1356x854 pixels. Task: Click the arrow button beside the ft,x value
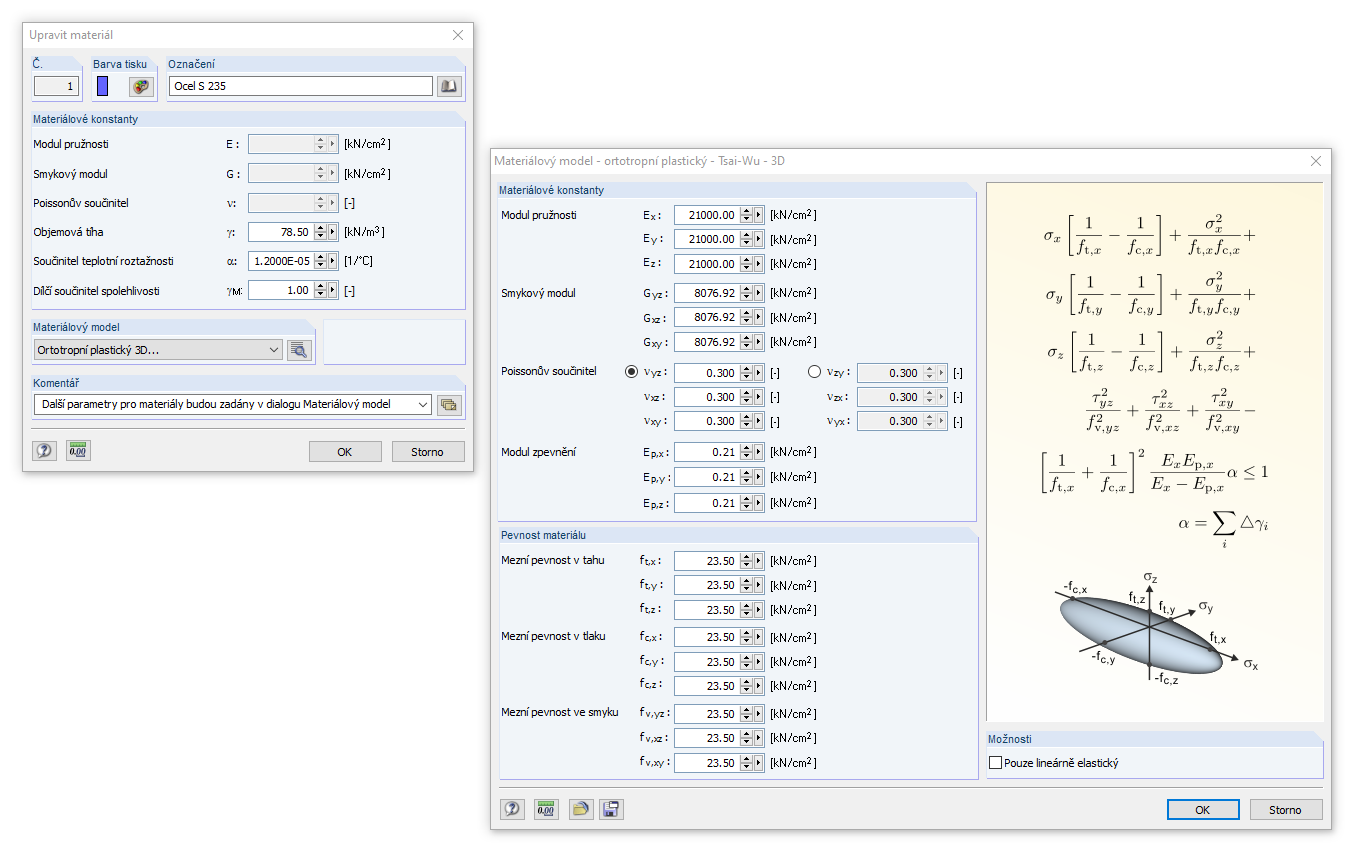coord(759,561)
